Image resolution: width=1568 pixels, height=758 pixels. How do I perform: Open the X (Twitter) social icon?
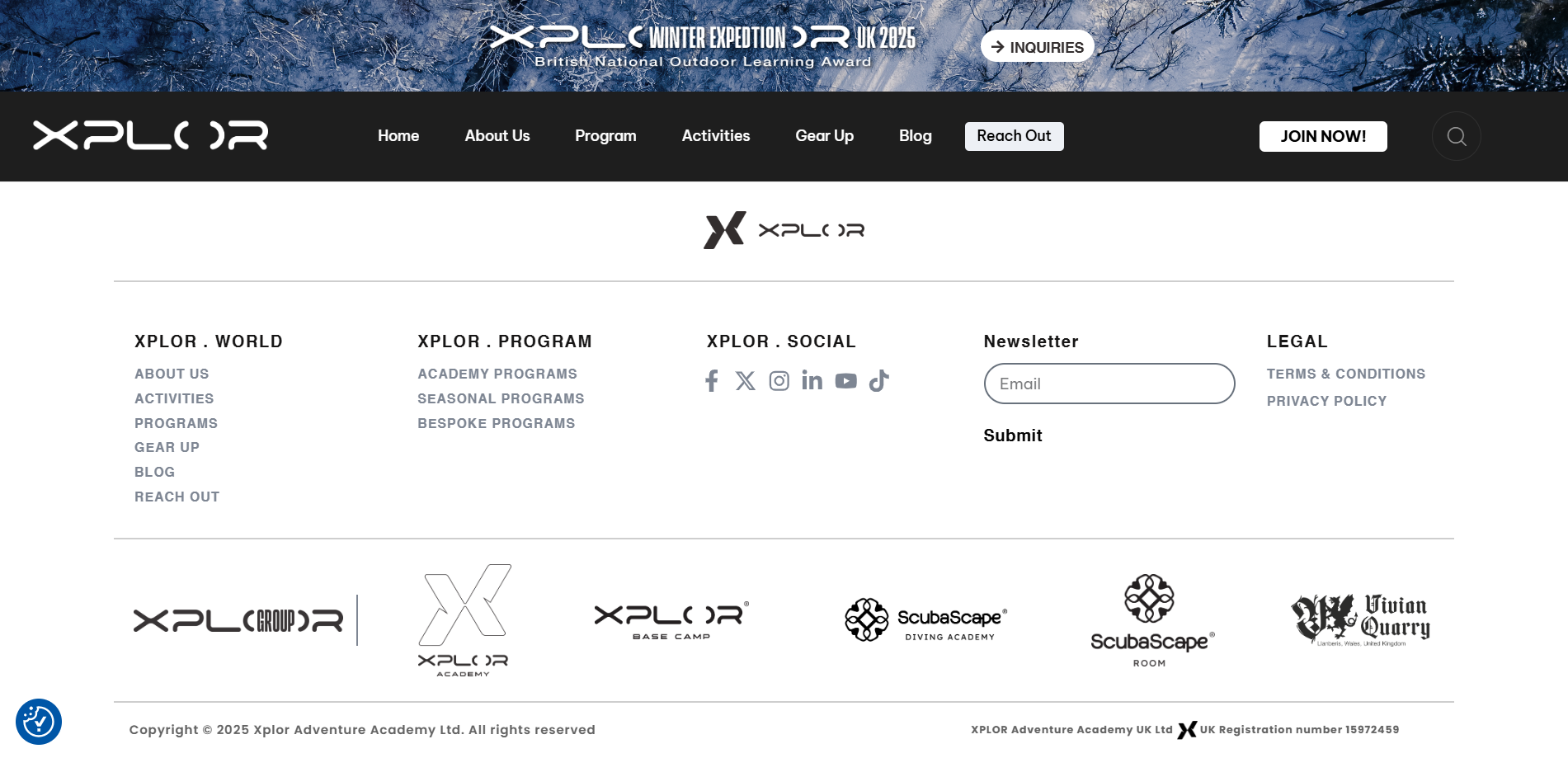(746, 380)
